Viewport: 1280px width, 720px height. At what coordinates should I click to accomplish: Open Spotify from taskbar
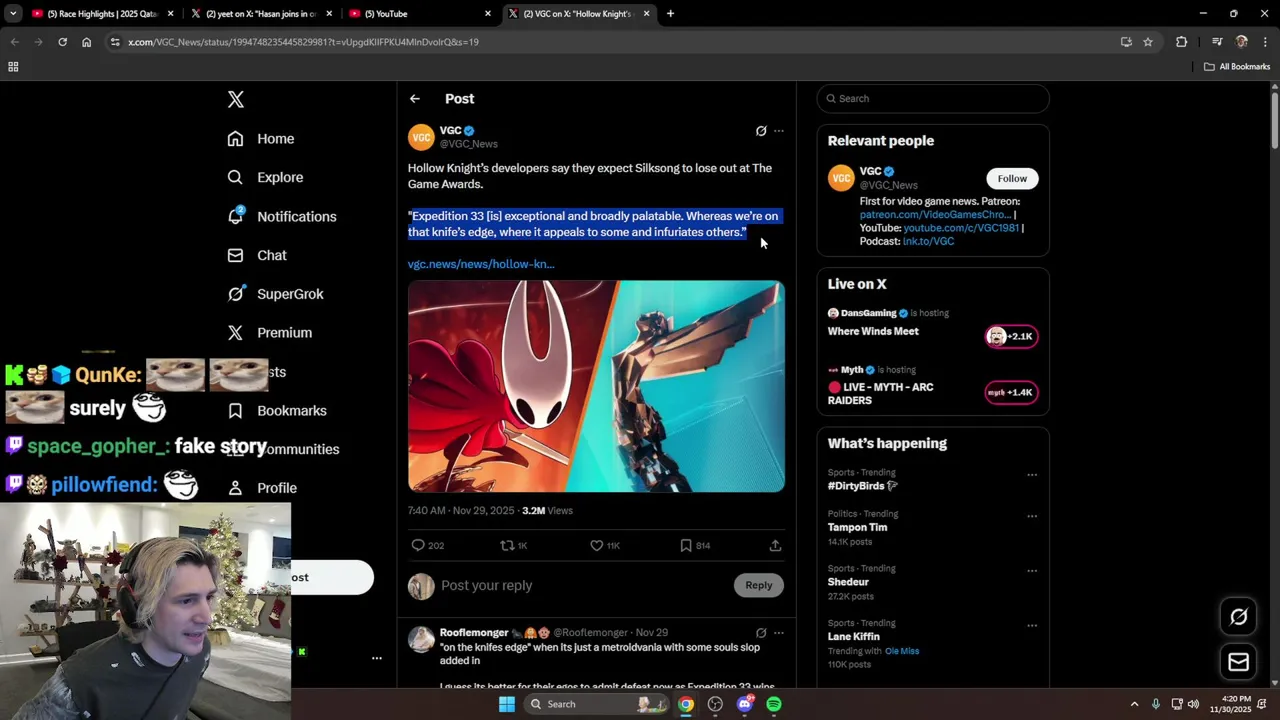pyautogui.click(x=774, y=704)
